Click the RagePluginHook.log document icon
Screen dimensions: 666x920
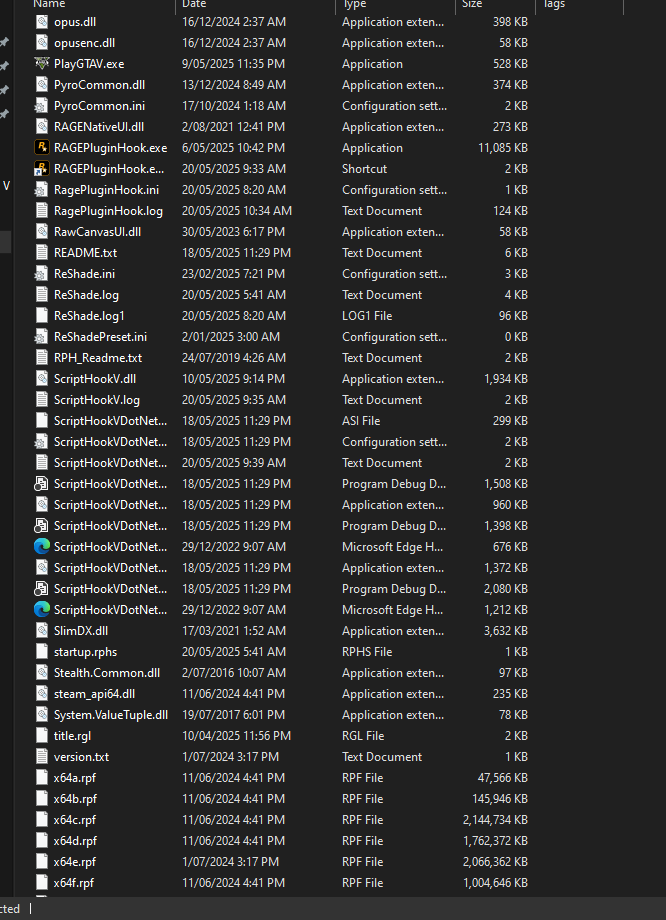(42, 211)
